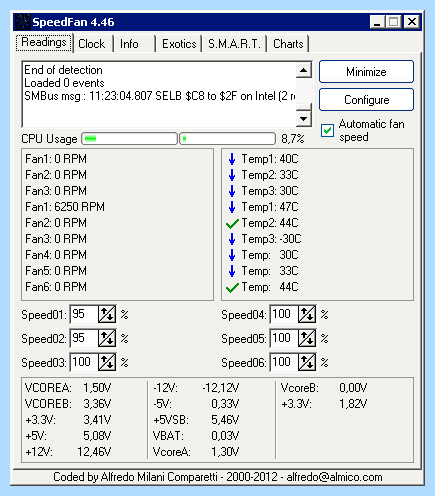Switch to the S.M.A.R.T. tab
Image resolution: width=435 pixels, height=496 pixels.
(x=234, y=44)
